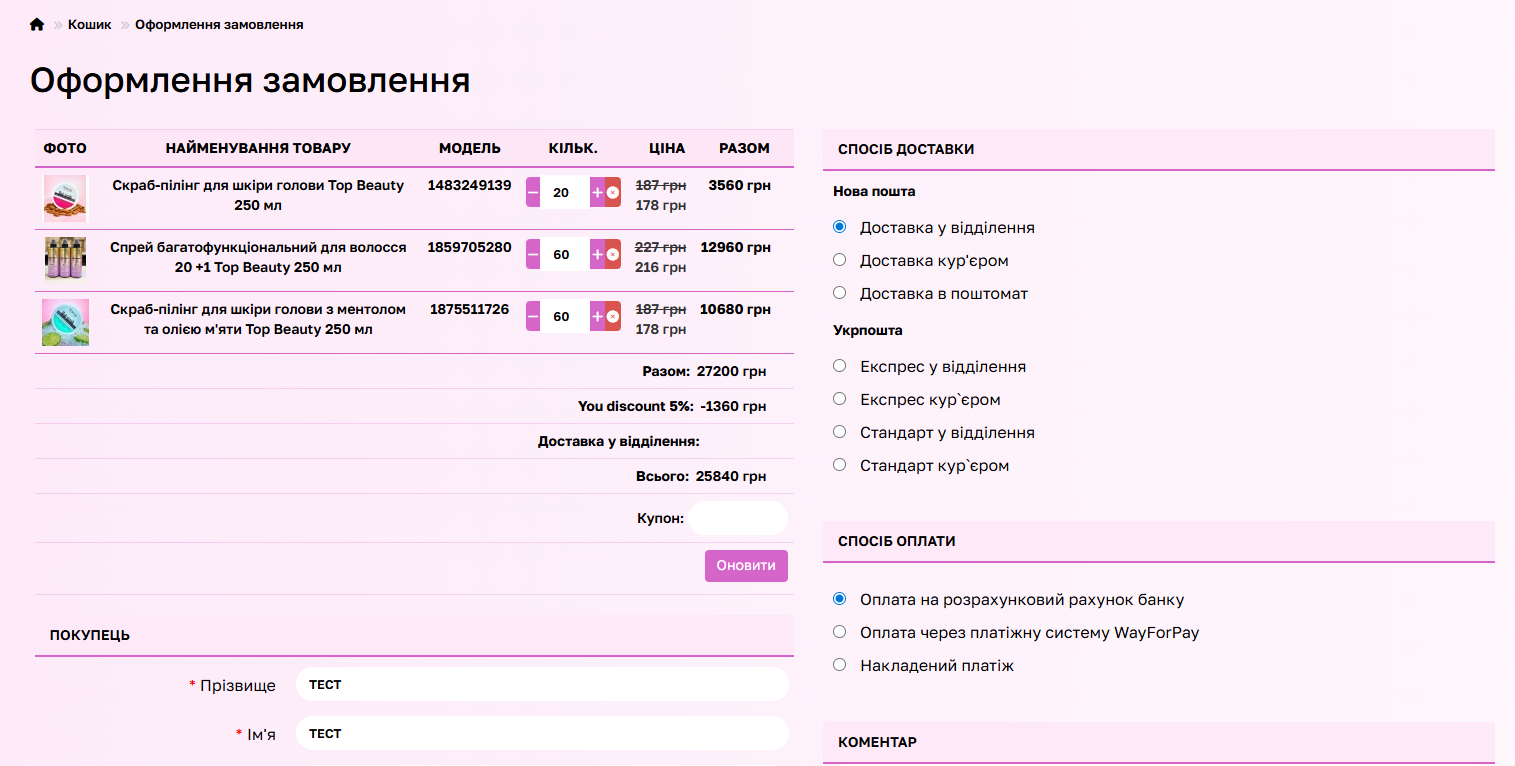The width and height of the screenshot is (1515, 766).
Task: Select Укрпошта 'Експрес у відділення'
Action: [840, 366]
